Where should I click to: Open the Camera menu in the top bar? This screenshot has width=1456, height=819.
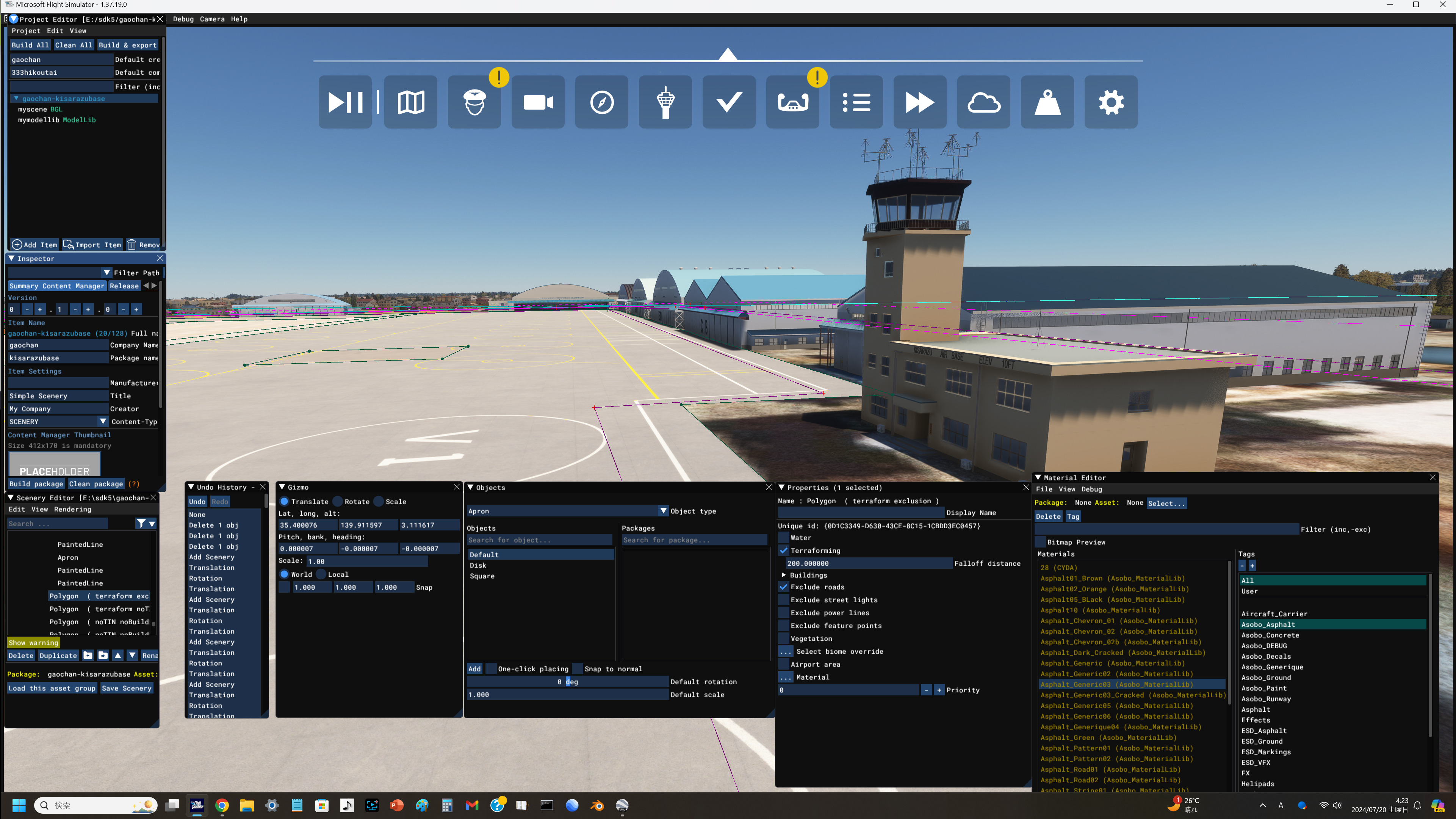(x=212, y=19)
